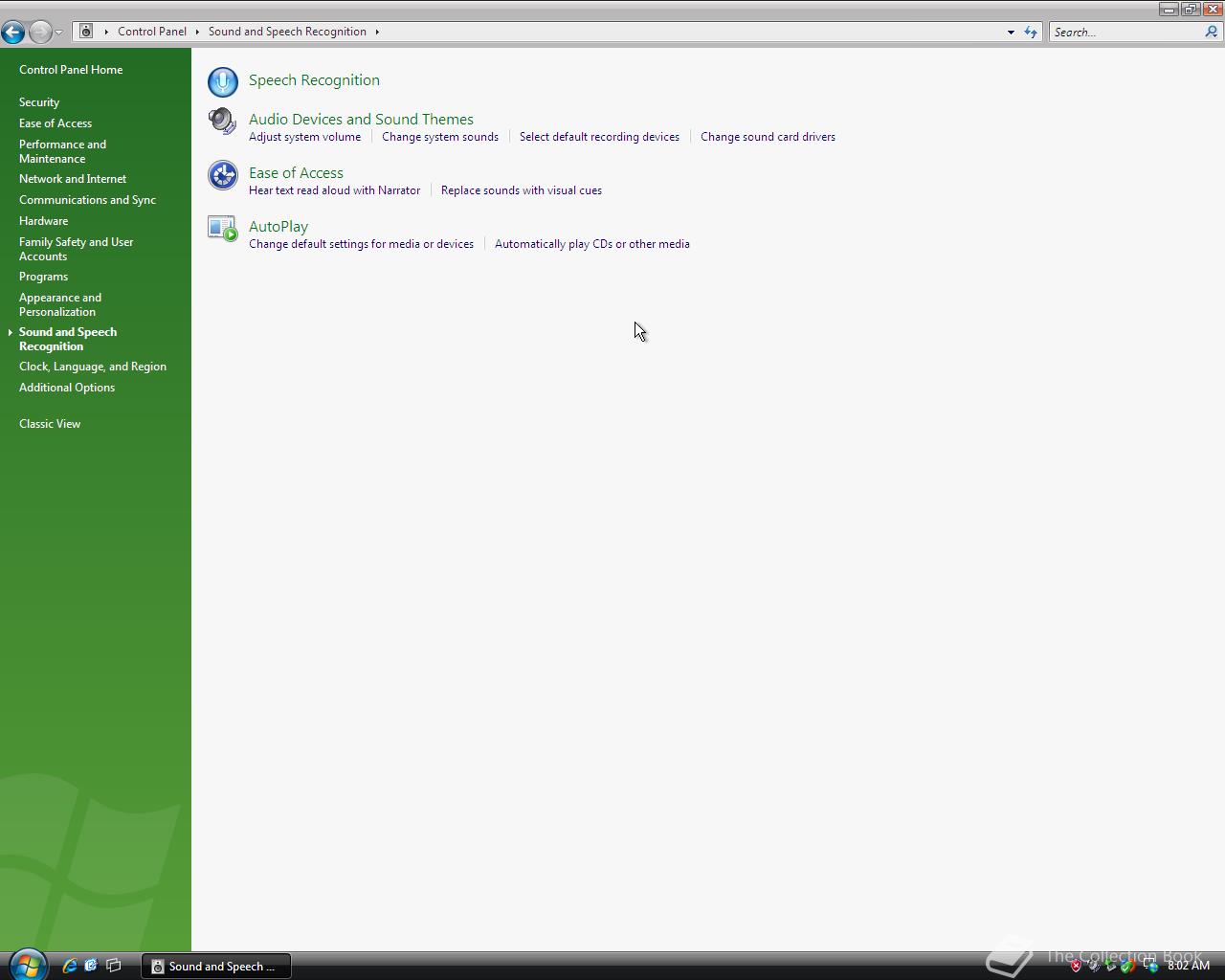Open the Ease of Access heading in main pane

pos(296,173)
